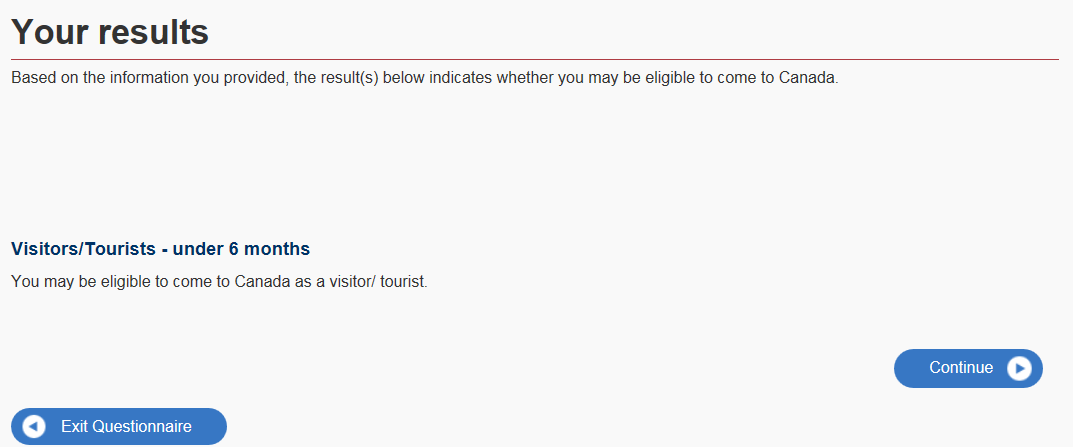Click the "Your results" page heading
This screenshot has height=447, width=1073.
[110, 32]
